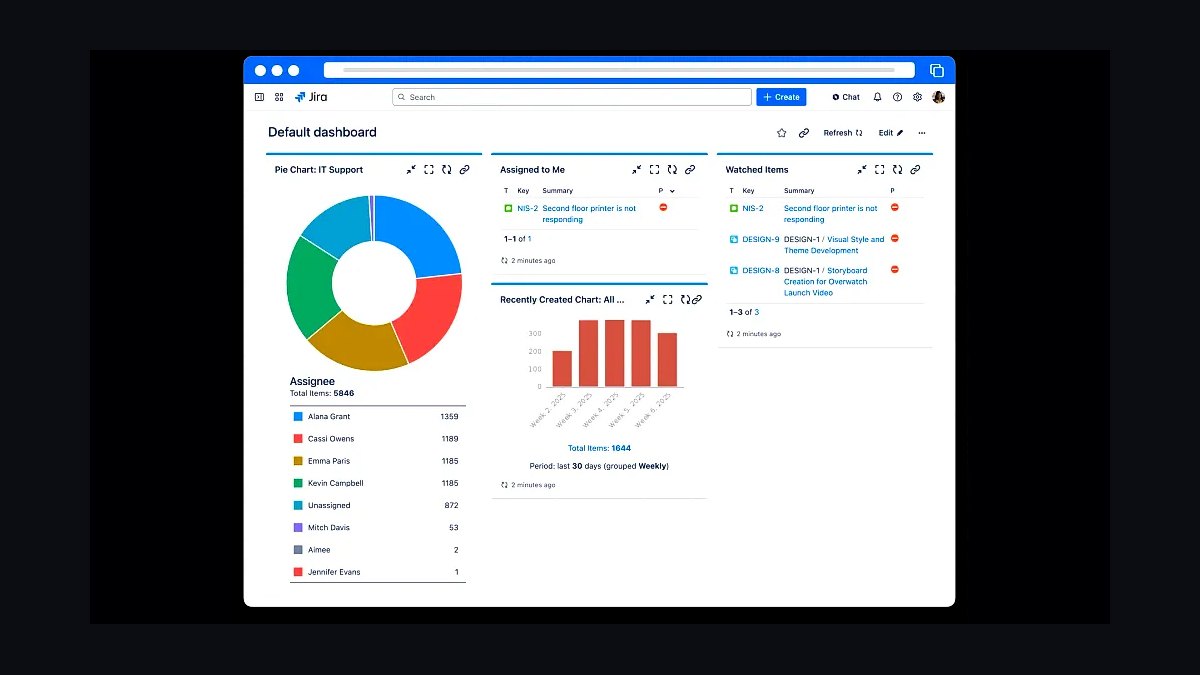Open the settings gear
Viewport: 1200px width, 675px height.
click(917, 97)
